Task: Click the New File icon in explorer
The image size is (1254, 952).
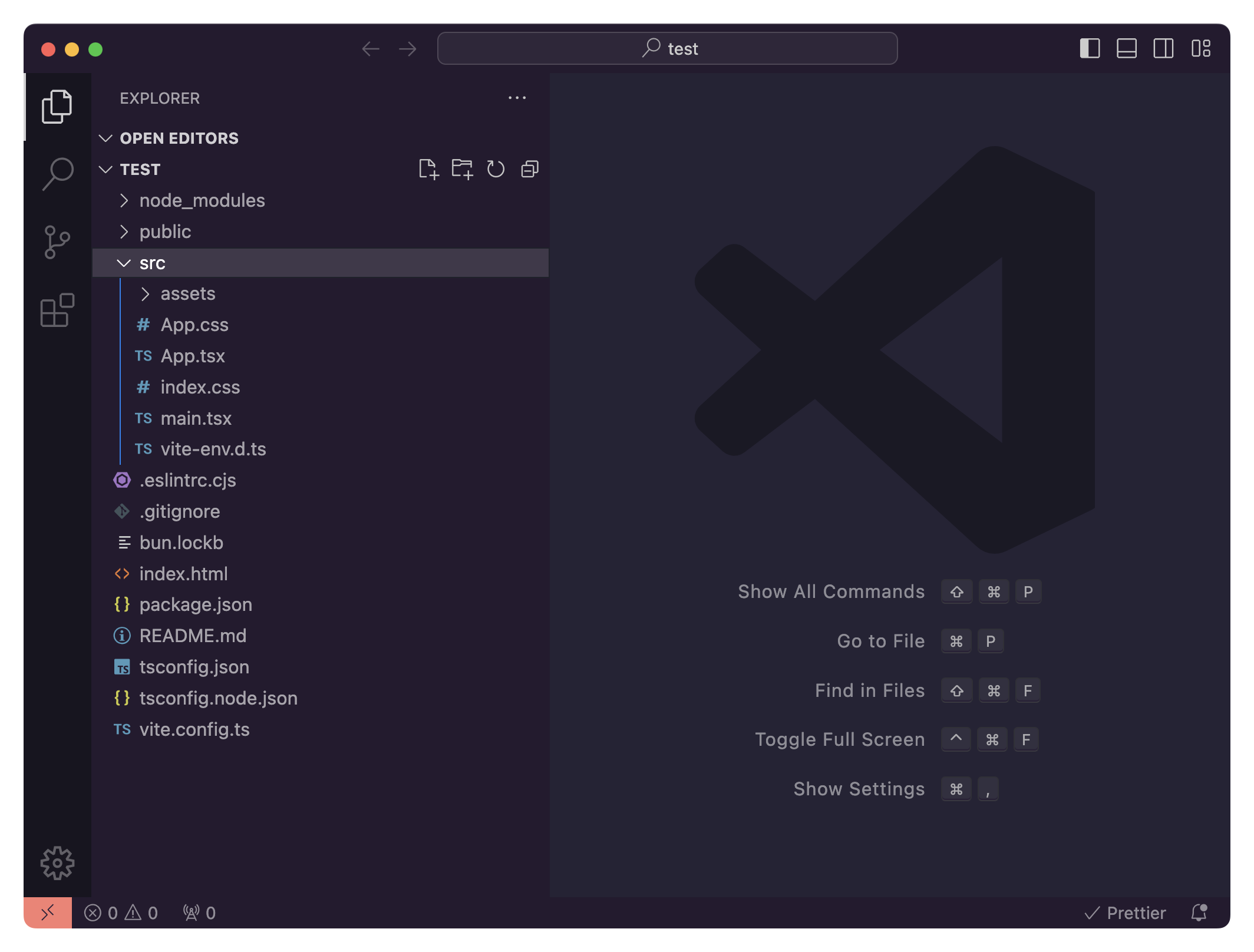Action: click(428, 170)
